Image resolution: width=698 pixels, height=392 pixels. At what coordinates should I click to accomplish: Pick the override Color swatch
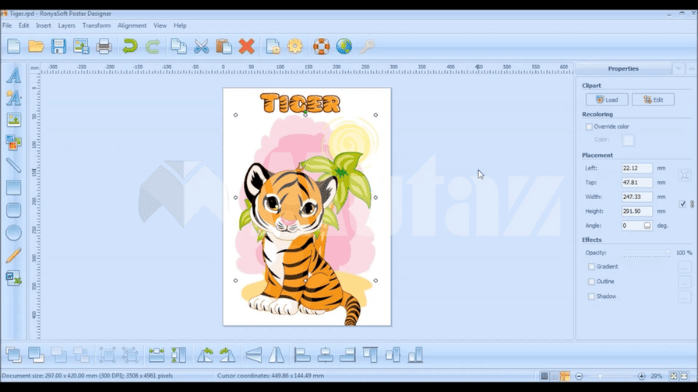(x=628, y=140)
